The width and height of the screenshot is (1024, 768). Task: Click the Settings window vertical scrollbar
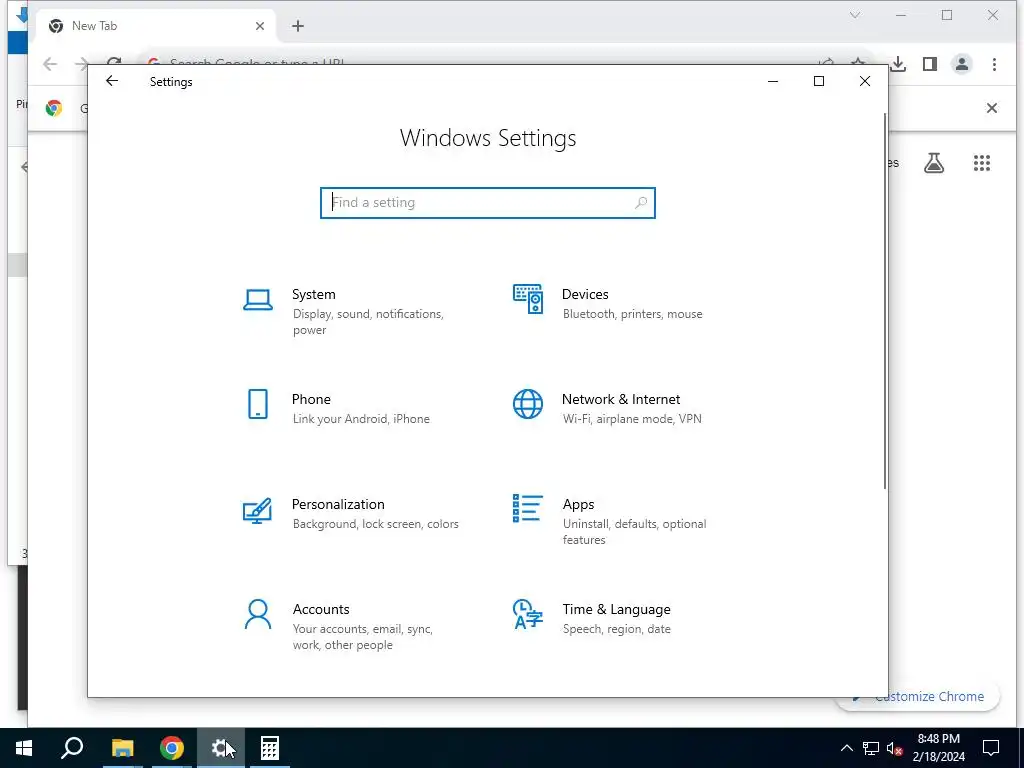pos(885,300)
